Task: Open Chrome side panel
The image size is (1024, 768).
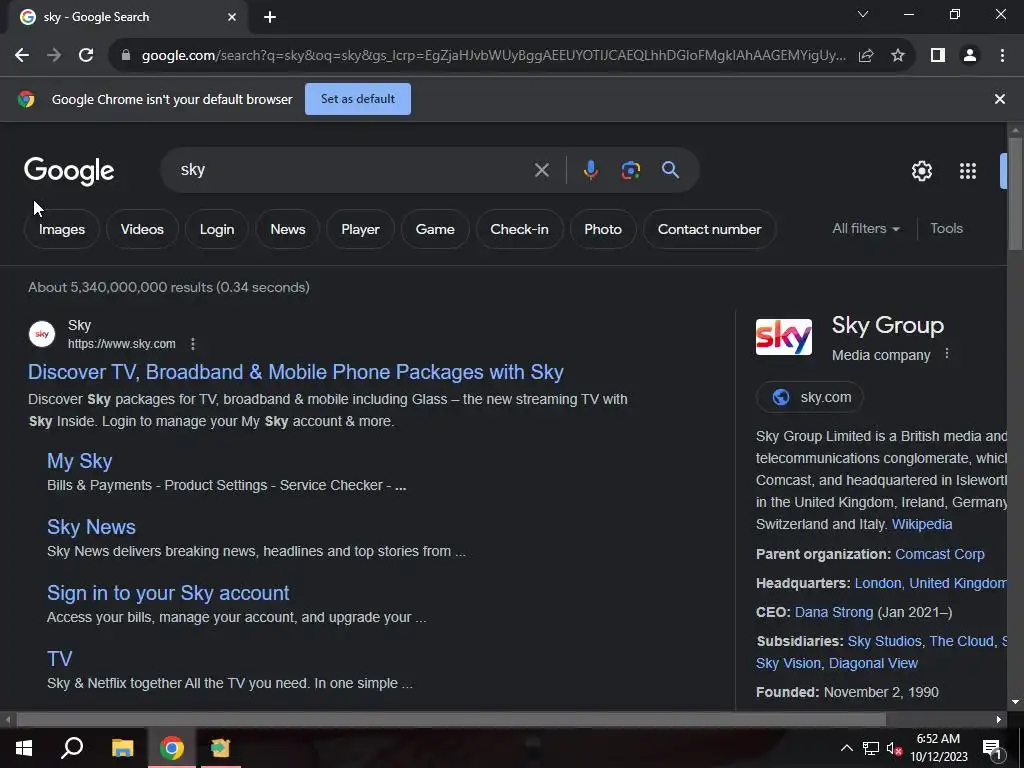Action: (x=938, y=56)
